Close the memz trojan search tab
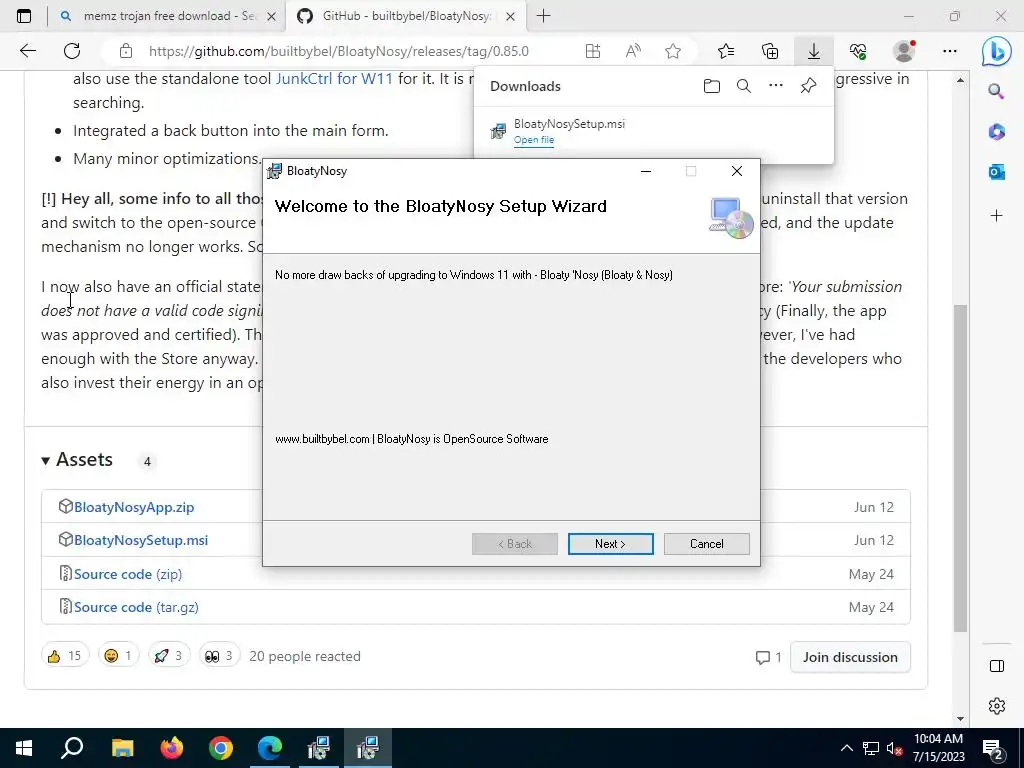Viewport: 1024px width, 768px height. pos(272,16)
